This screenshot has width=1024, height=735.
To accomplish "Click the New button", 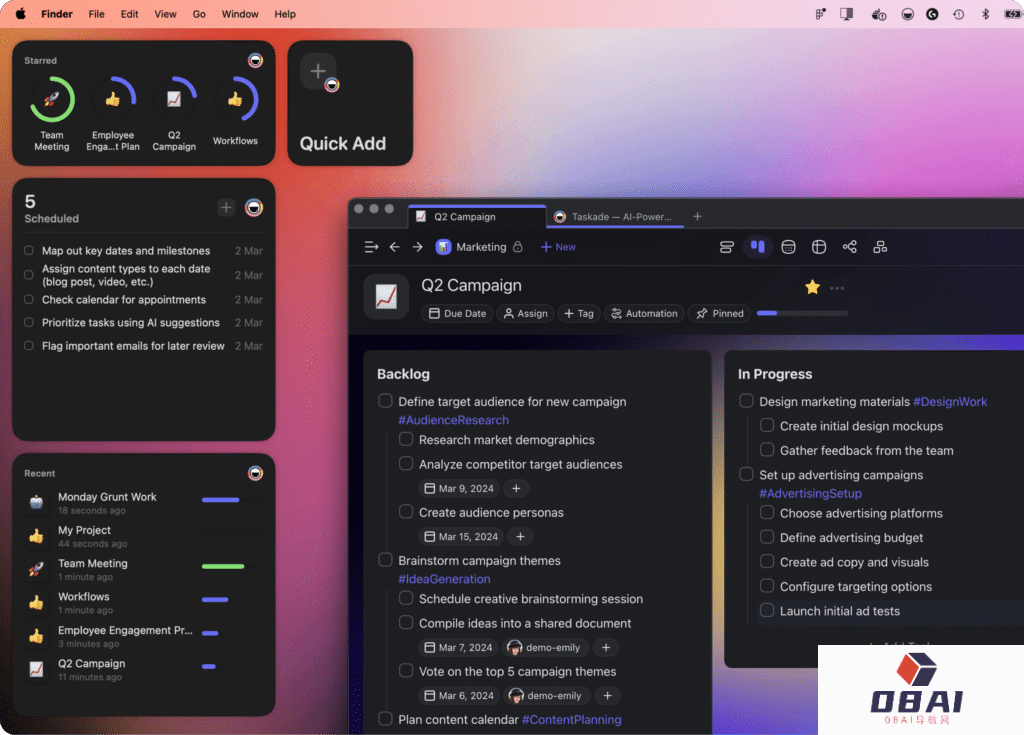I will tap(558, 247).
